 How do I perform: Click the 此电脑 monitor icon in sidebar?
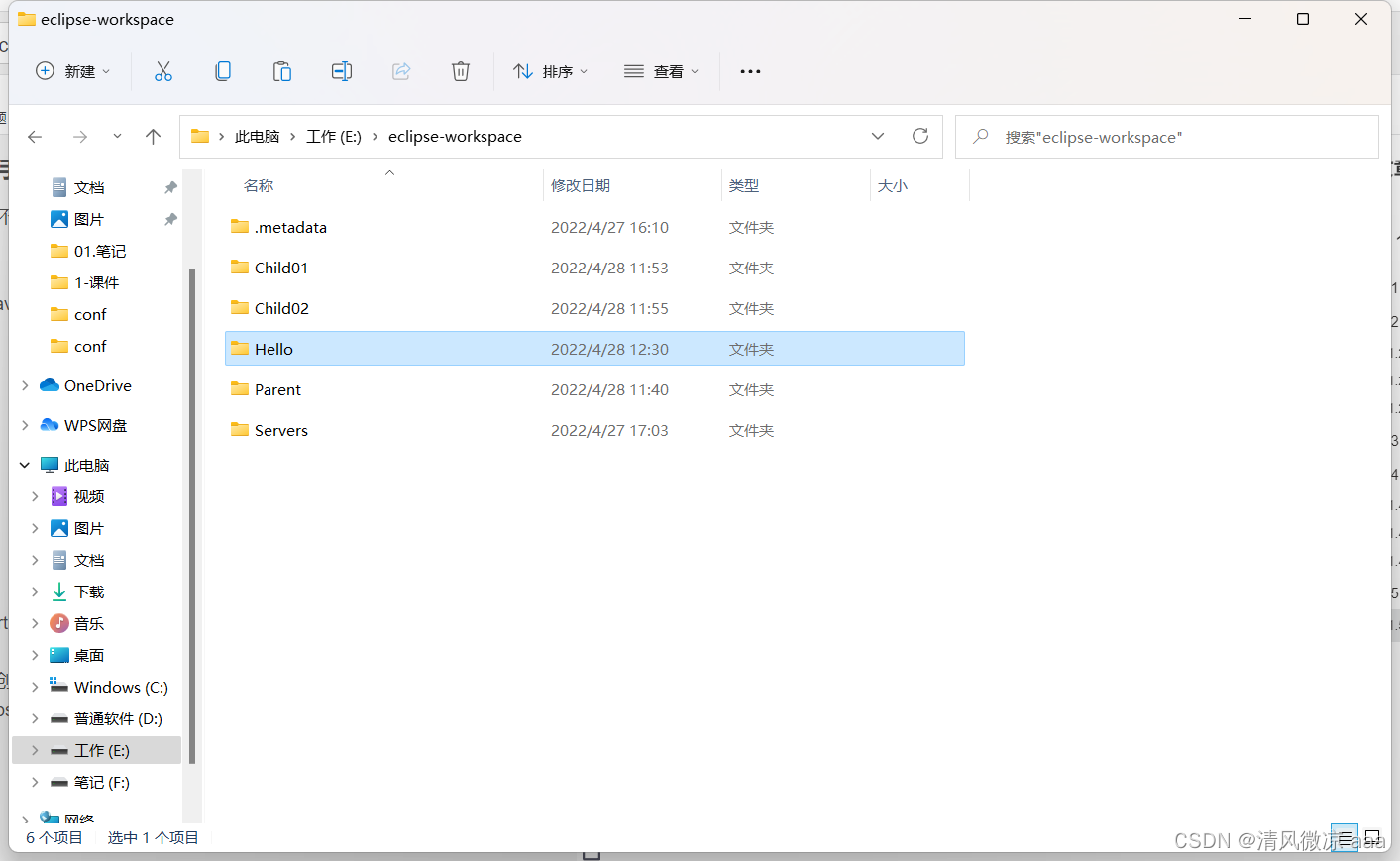[50, 465]
